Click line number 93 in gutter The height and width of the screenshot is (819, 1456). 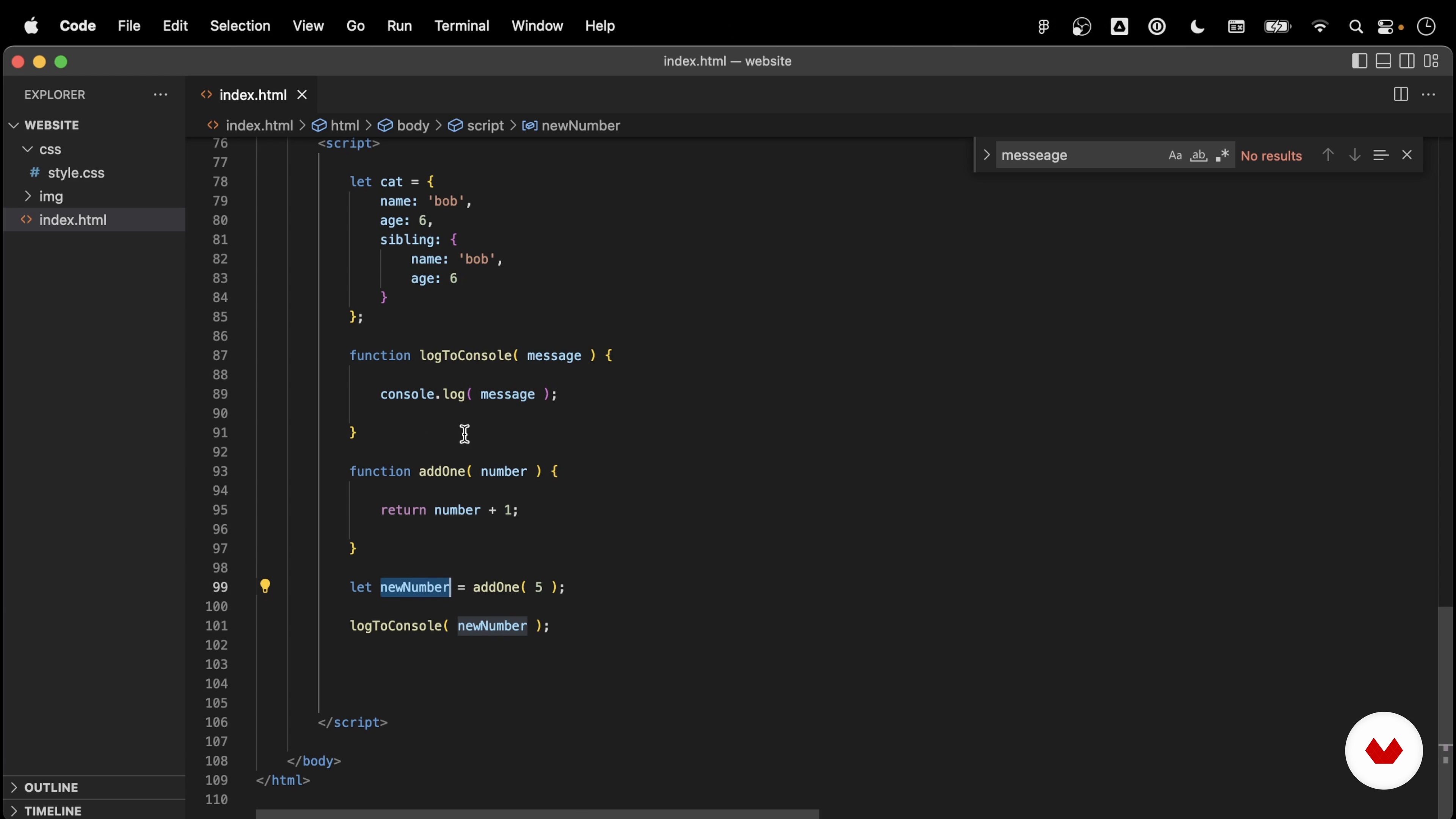(x=220, y=471)
